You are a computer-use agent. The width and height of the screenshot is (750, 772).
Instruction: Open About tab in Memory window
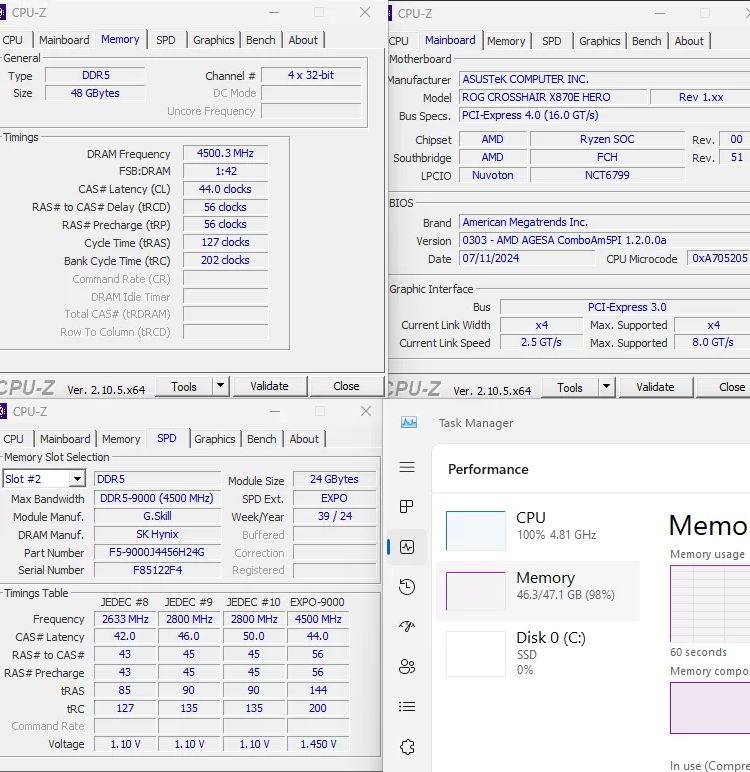(303, 40)
